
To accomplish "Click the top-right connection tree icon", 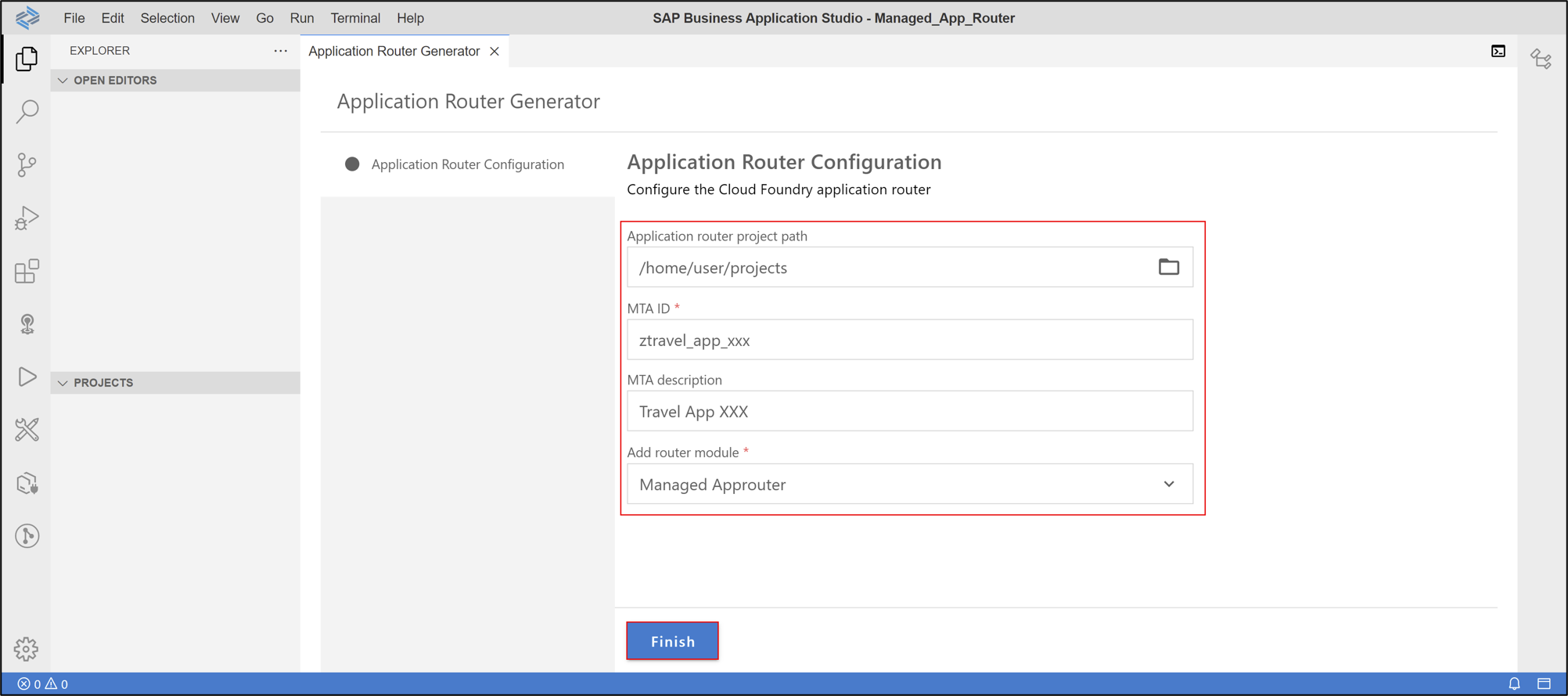I will (1541, 59).
